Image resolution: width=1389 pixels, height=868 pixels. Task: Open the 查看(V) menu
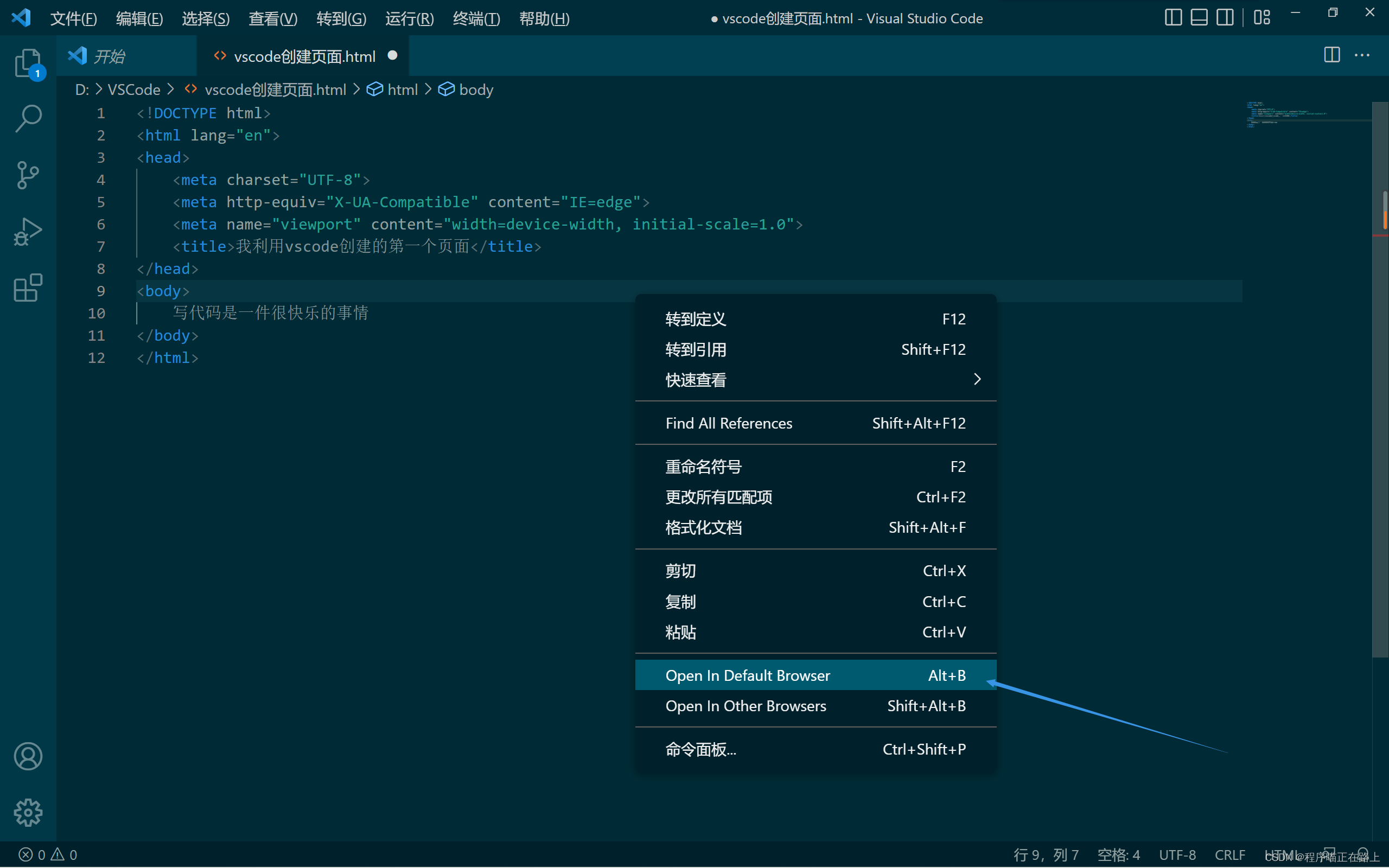pos(272,19)
